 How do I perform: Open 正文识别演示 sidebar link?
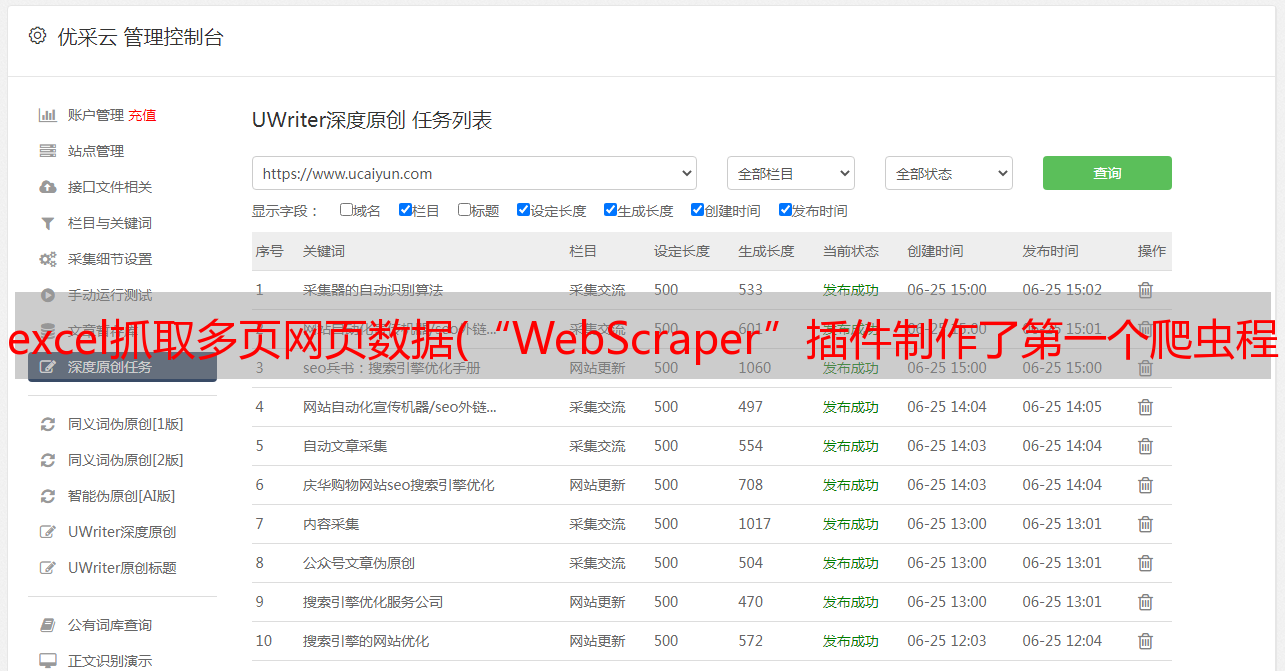(x=110, y=661)
